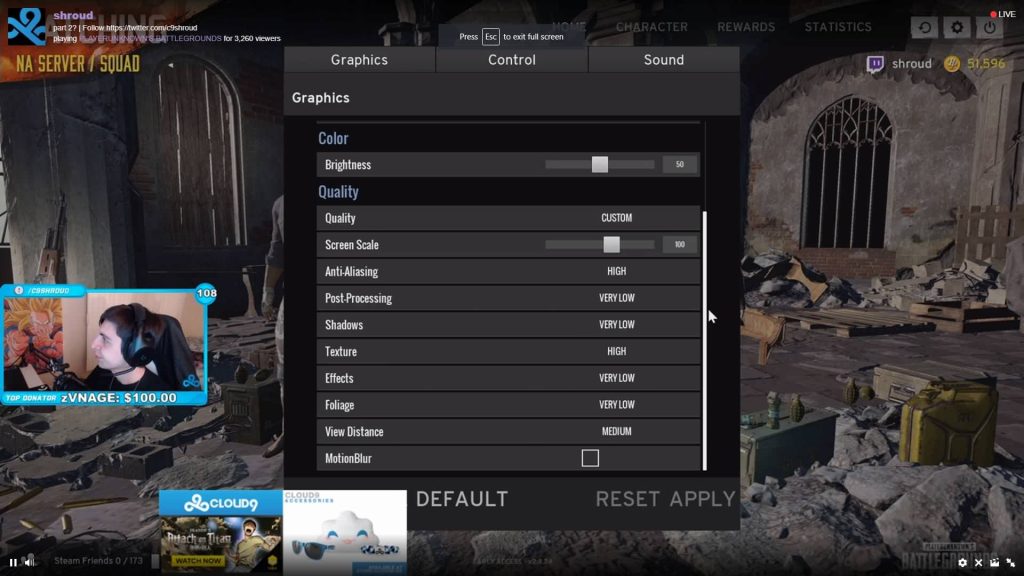Open the shroud channel name link
Viewport: 1024px width, 576px height.
(73, 15)
